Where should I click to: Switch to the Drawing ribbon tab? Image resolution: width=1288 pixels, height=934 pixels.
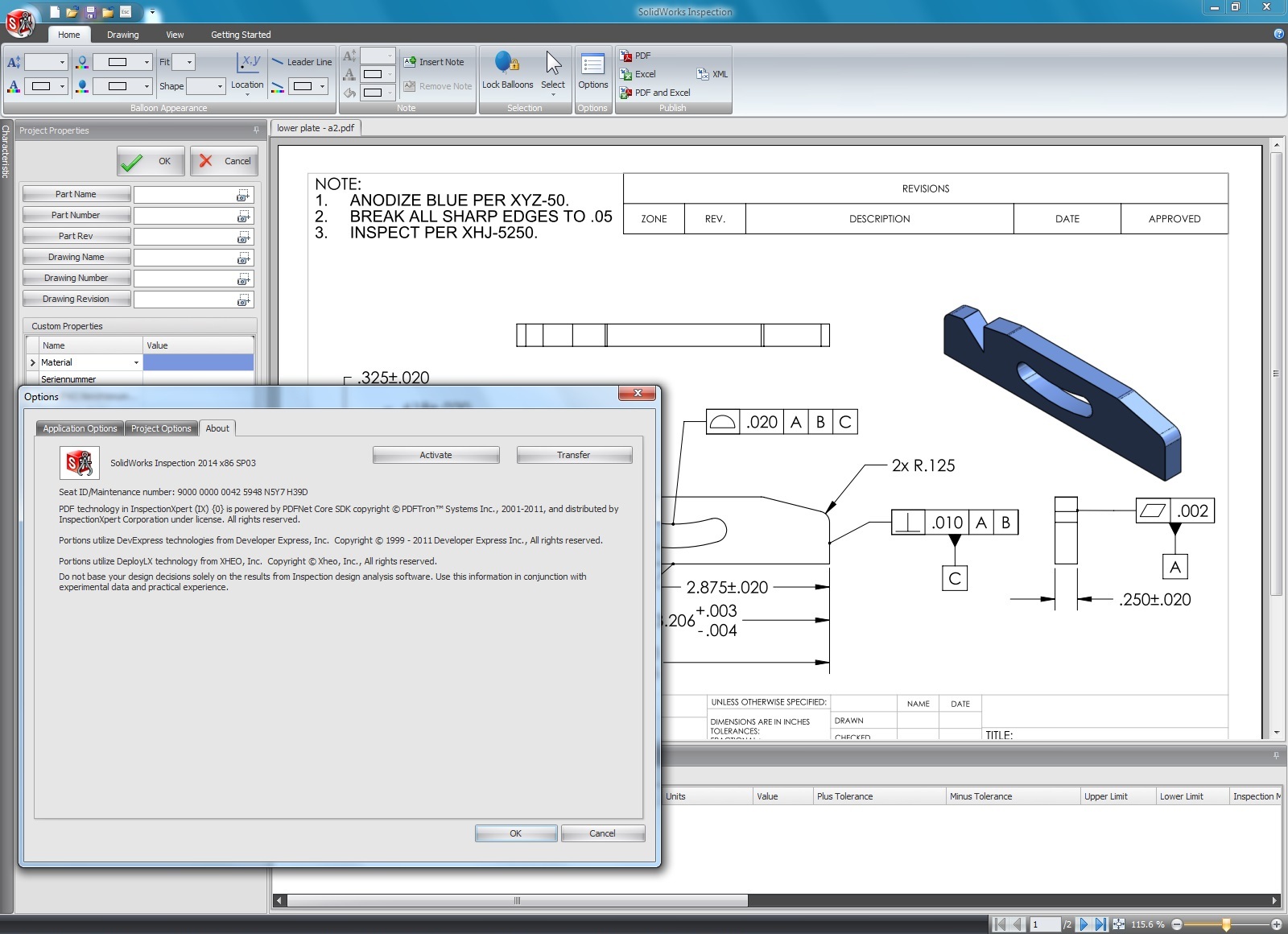click(x=123, y=35)
